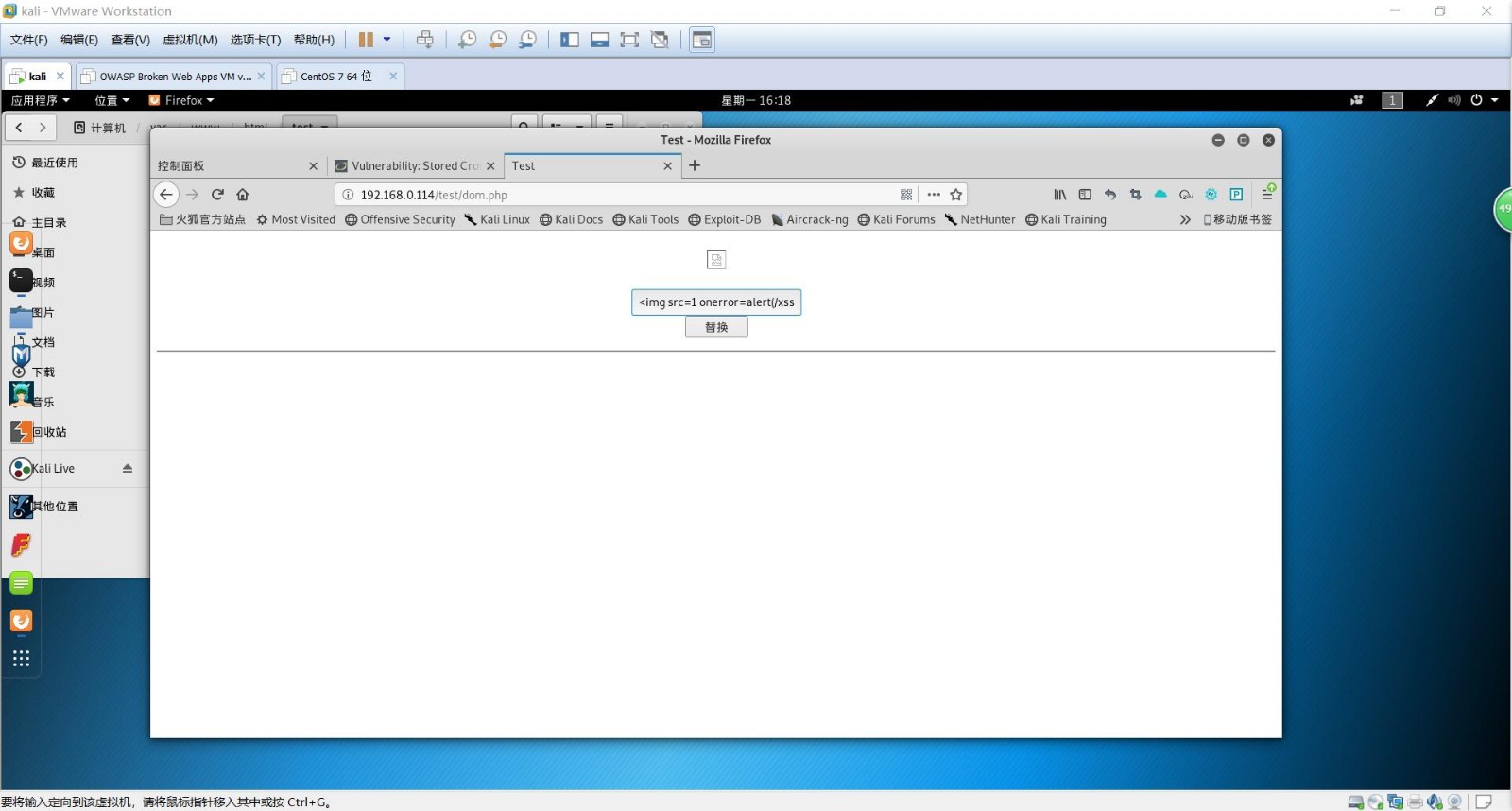Screen dimensions: 1512x811
Task: Open the power options dropdown arrow beside pause
Action: click(x=387, y=40)
